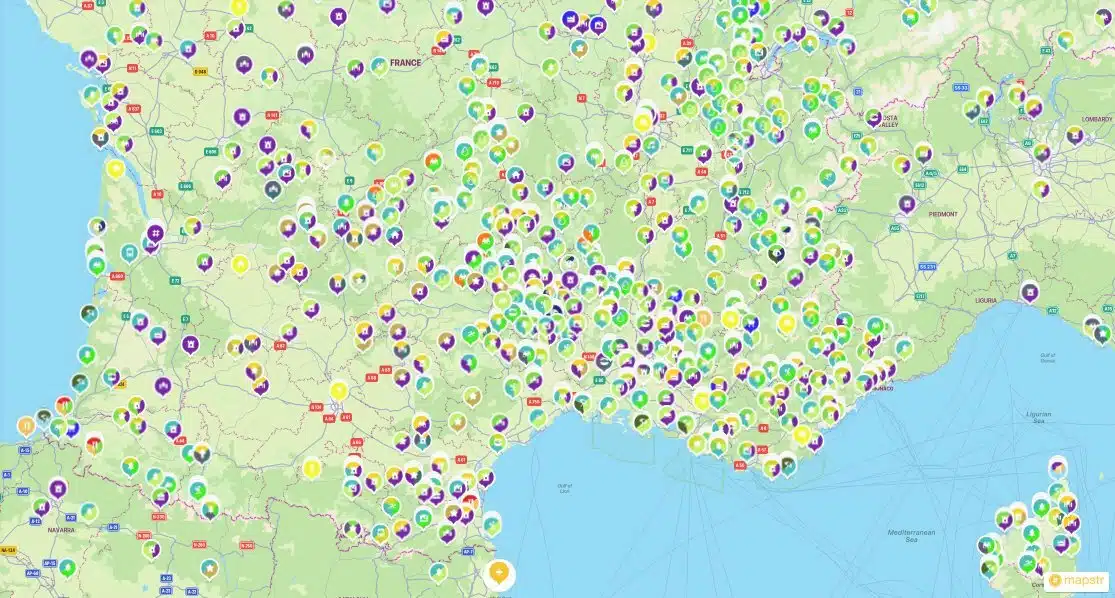This screenshot has height=598, width=1115.
Task: Click the teal pin below the AP-7 road sign
Action: pos(438,571)
